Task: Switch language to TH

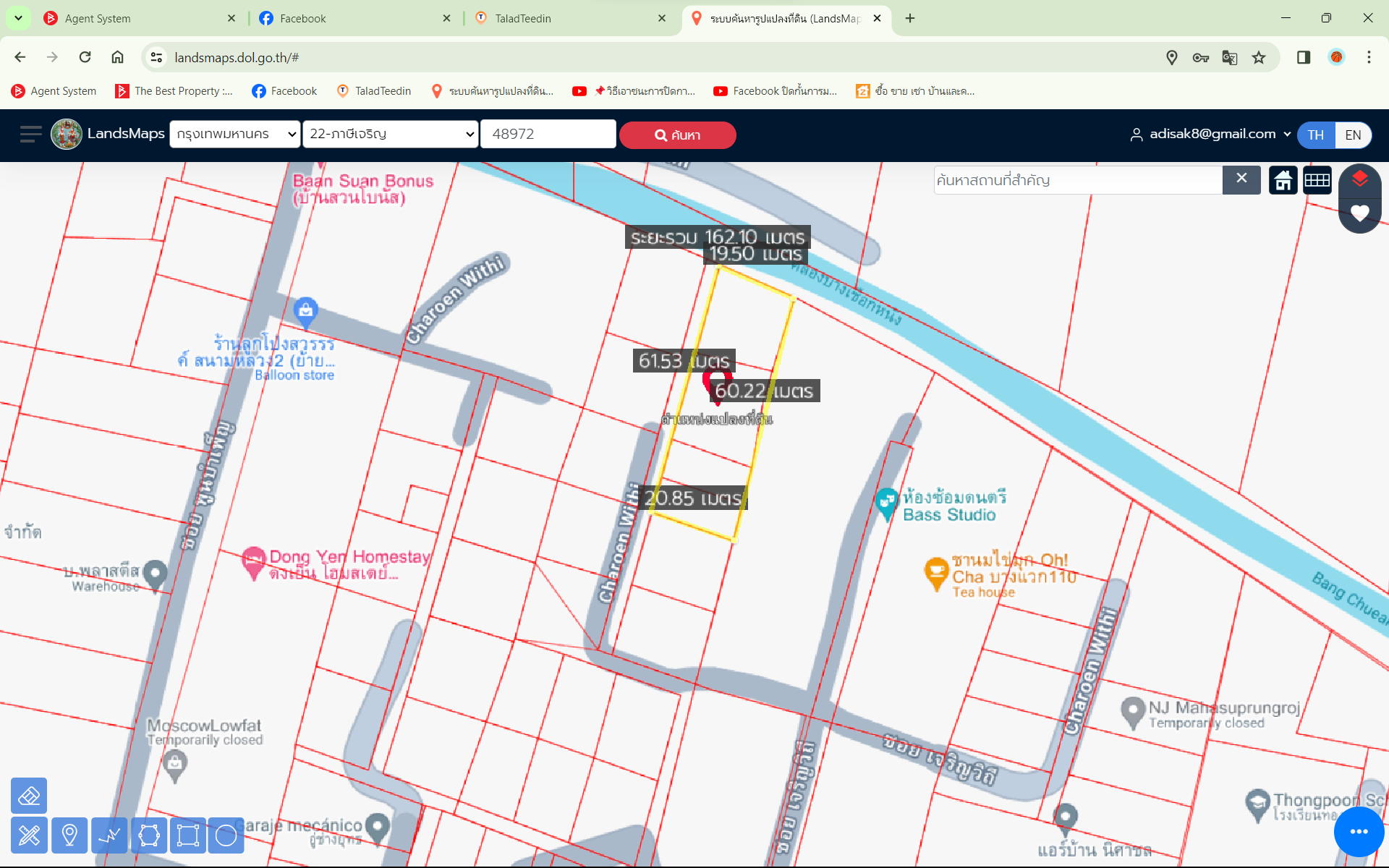Action: (1315, 135)
